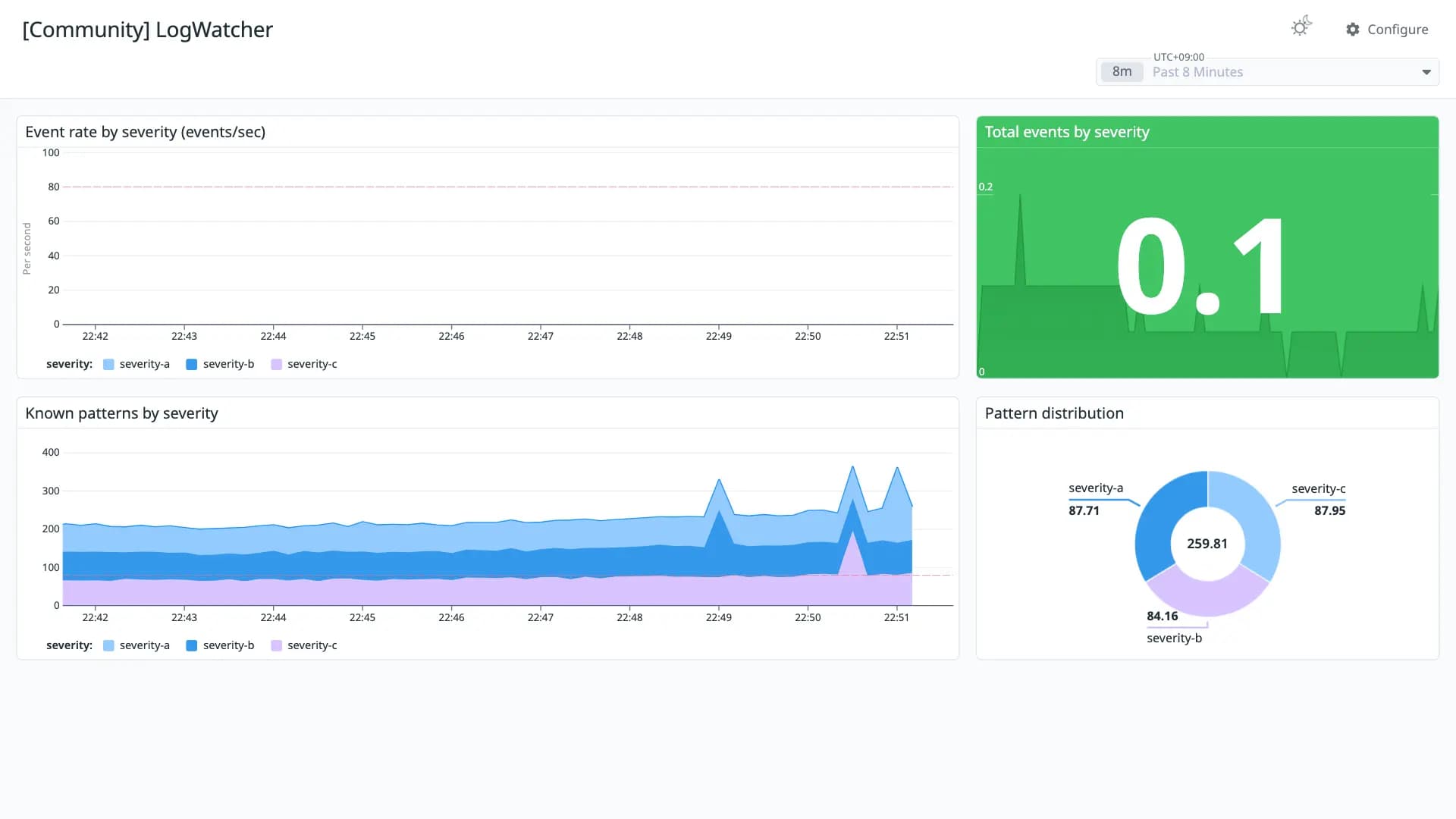The image size is (1456, 819).
Task: Click the 0.2 axis label in green widget
Action: 985,187
